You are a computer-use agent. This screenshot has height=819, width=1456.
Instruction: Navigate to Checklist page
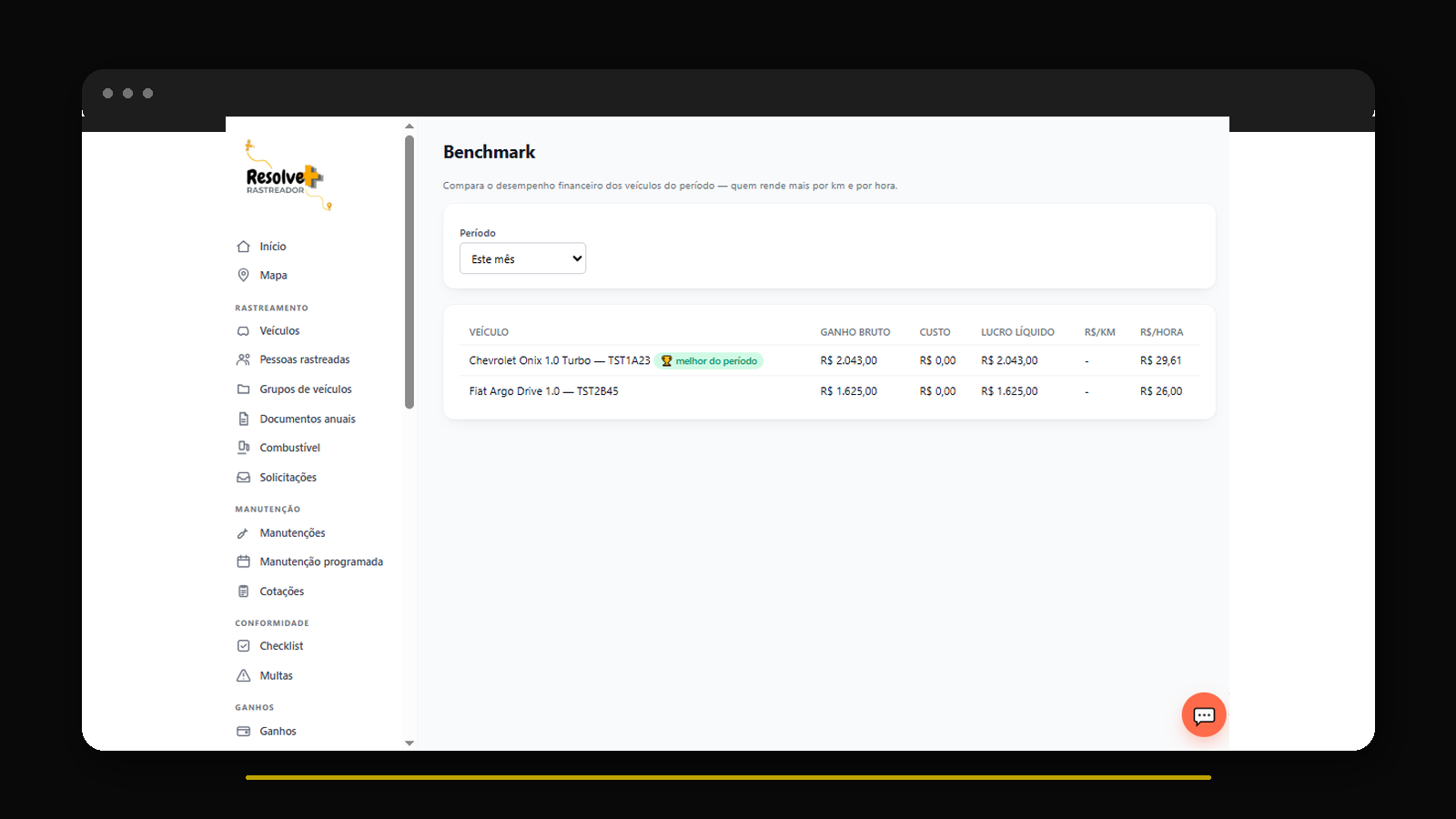pyautogui.click(x=281, y=646)
